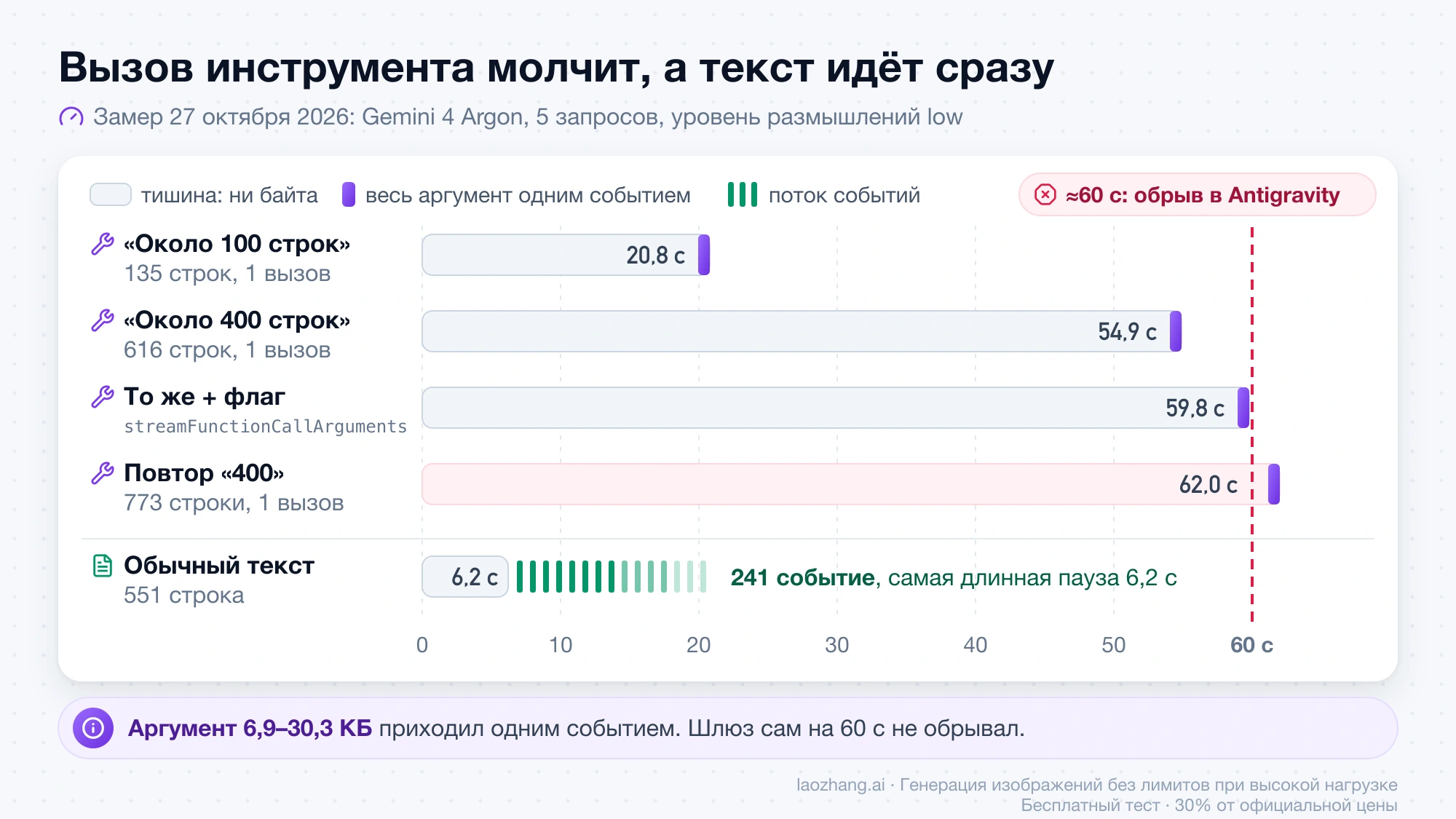Click the document icon next to Обычный текст
This screenshot has width=1456, height=819.
(103, 566)
